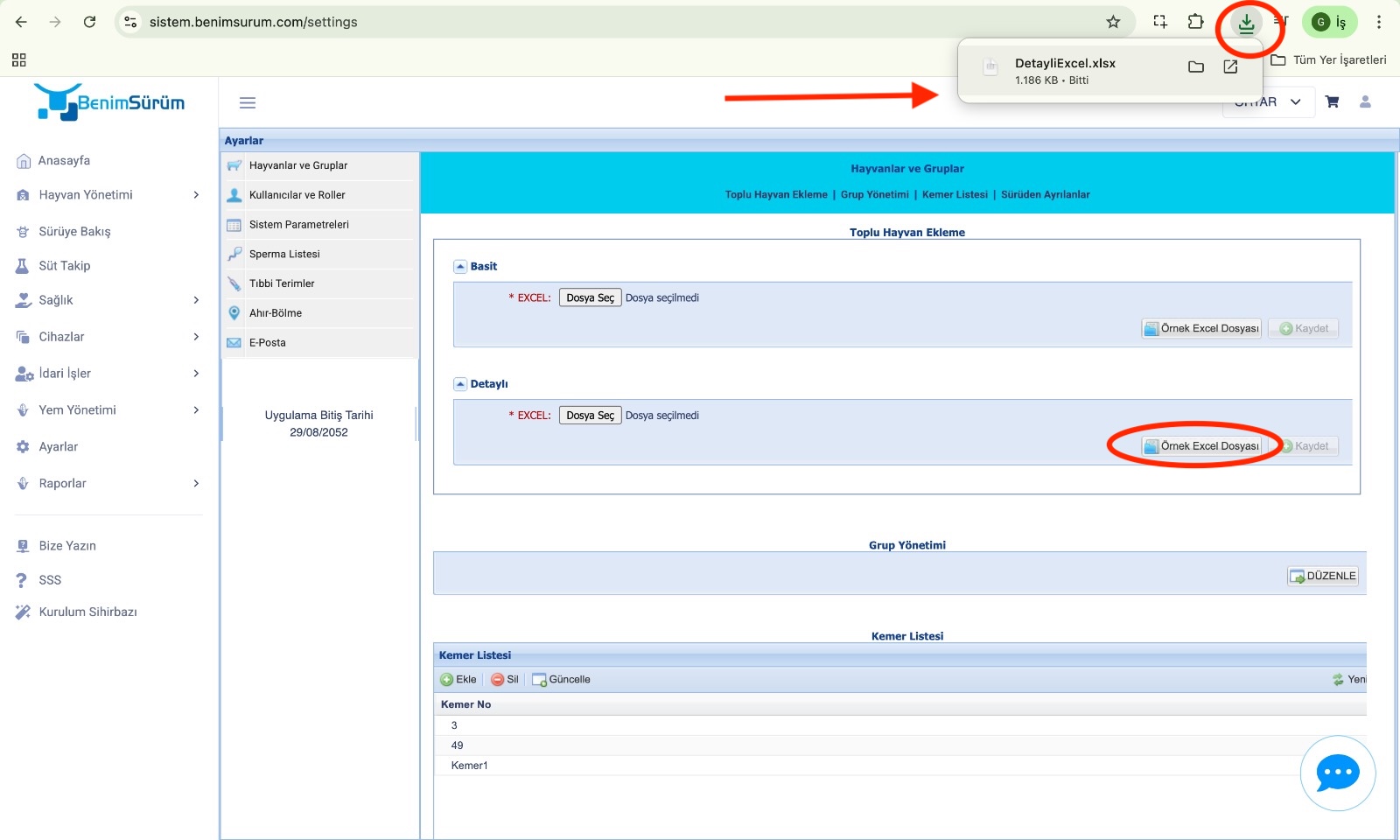This screenshot has height=840, width=1400.
Task: Select Kullanıcılar ve Roller settings item
Action: click(x=297, y=195)
